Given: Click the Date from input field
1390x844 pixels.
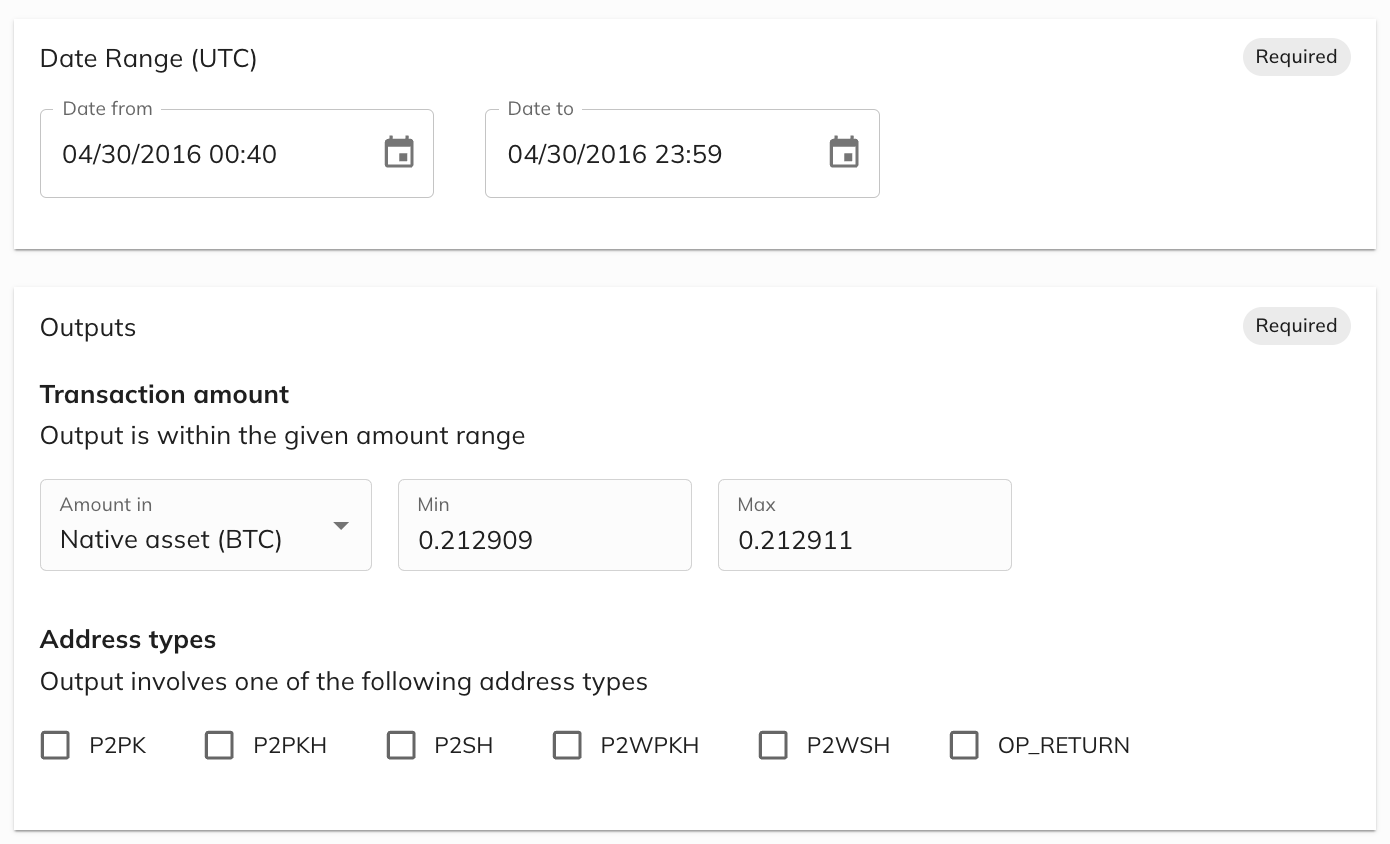Looking at the screenshot, I should coord(210,154).
